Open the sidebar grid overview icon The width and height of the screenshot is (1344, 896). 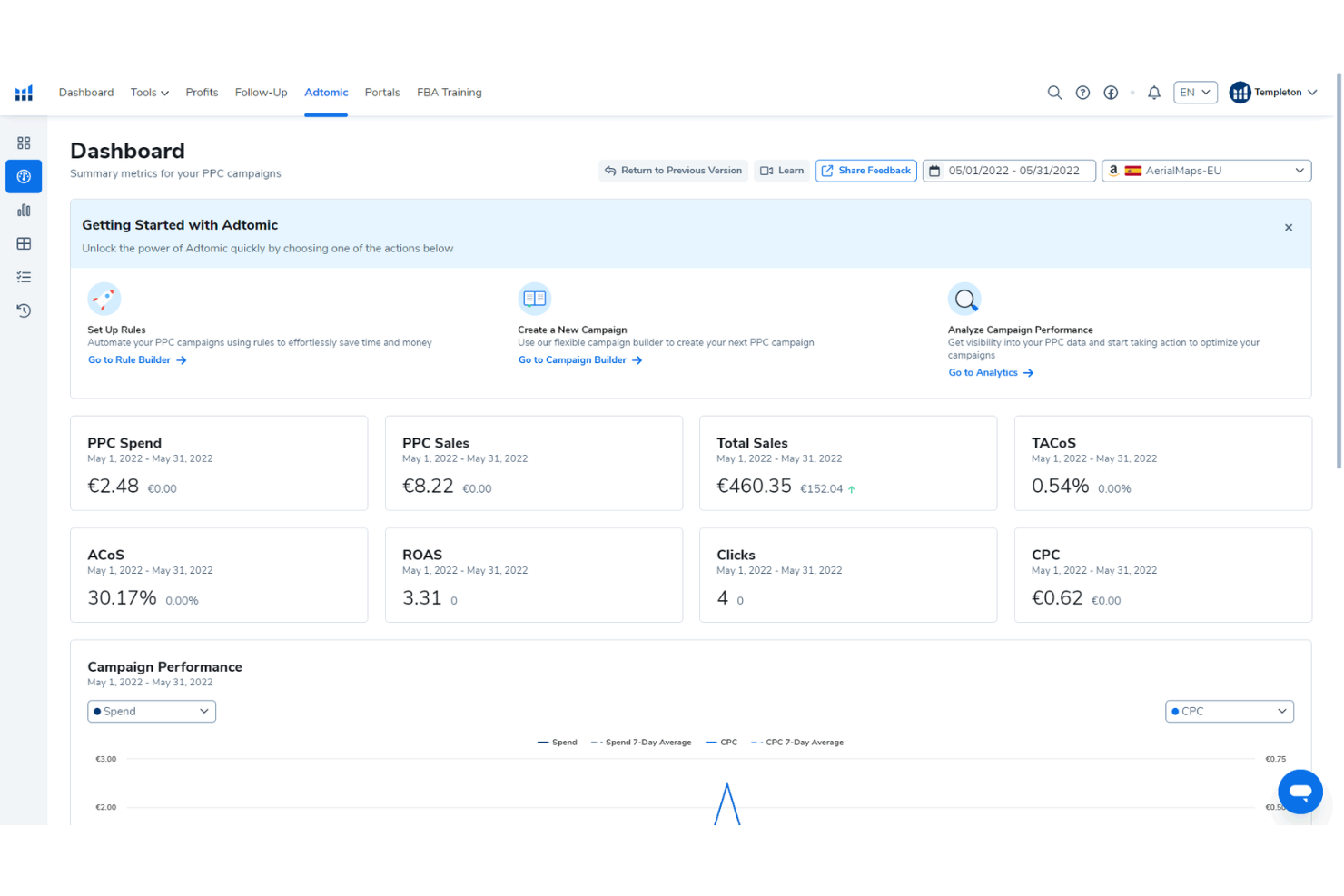(24, 143)
